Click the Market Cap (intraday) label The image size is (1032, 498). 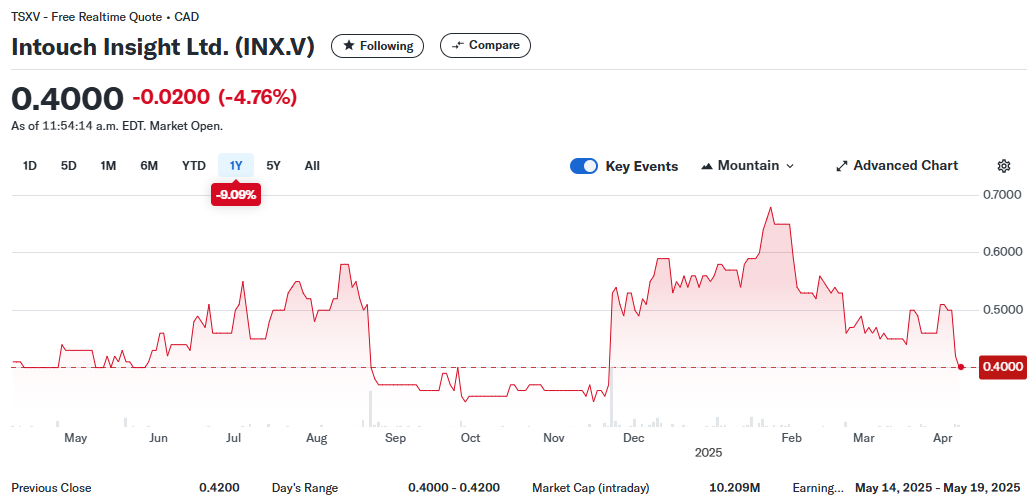590,488
